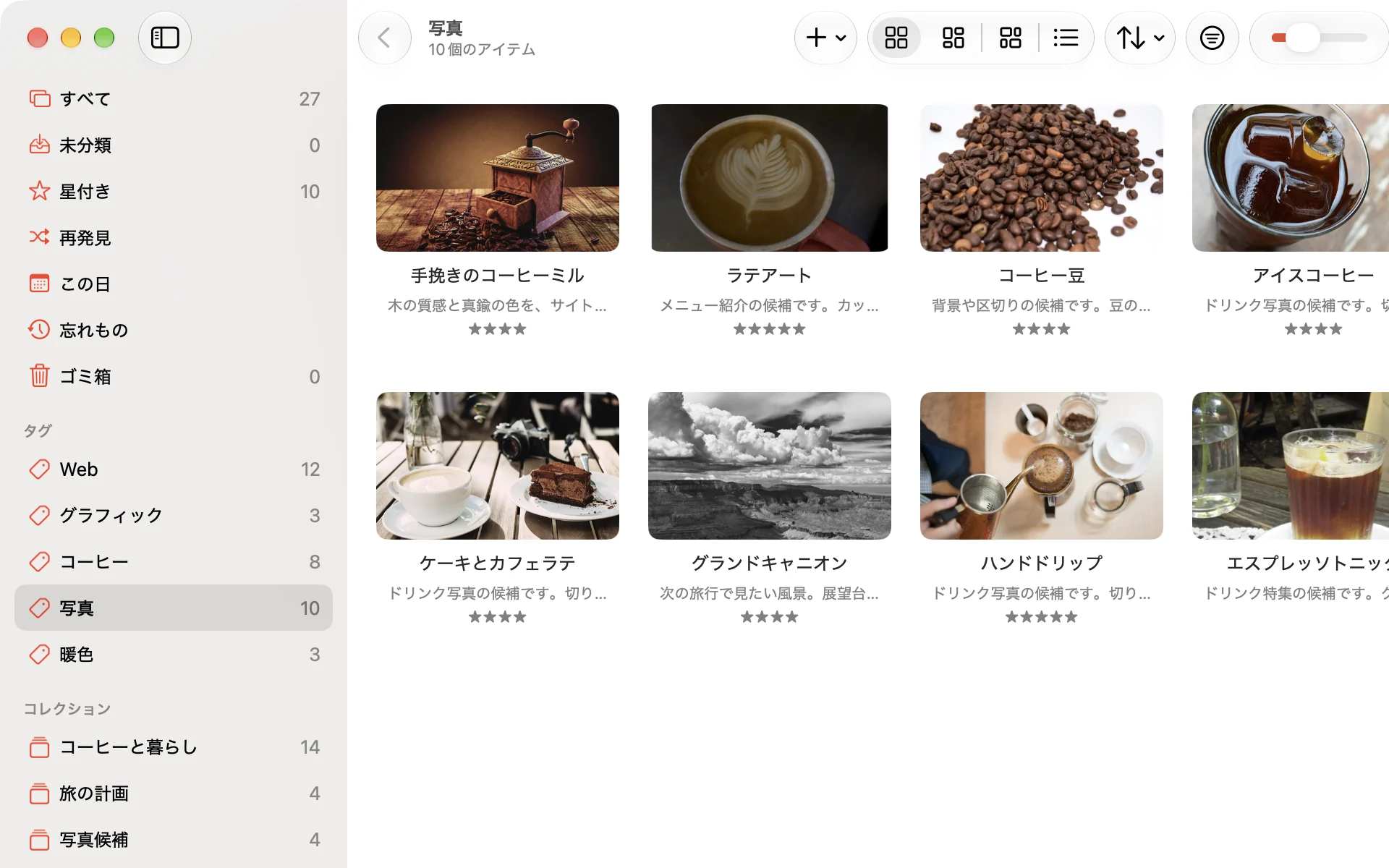Switch to the first grid view mode
Screen dimensions: 1389x868
[x=896, y=38]
